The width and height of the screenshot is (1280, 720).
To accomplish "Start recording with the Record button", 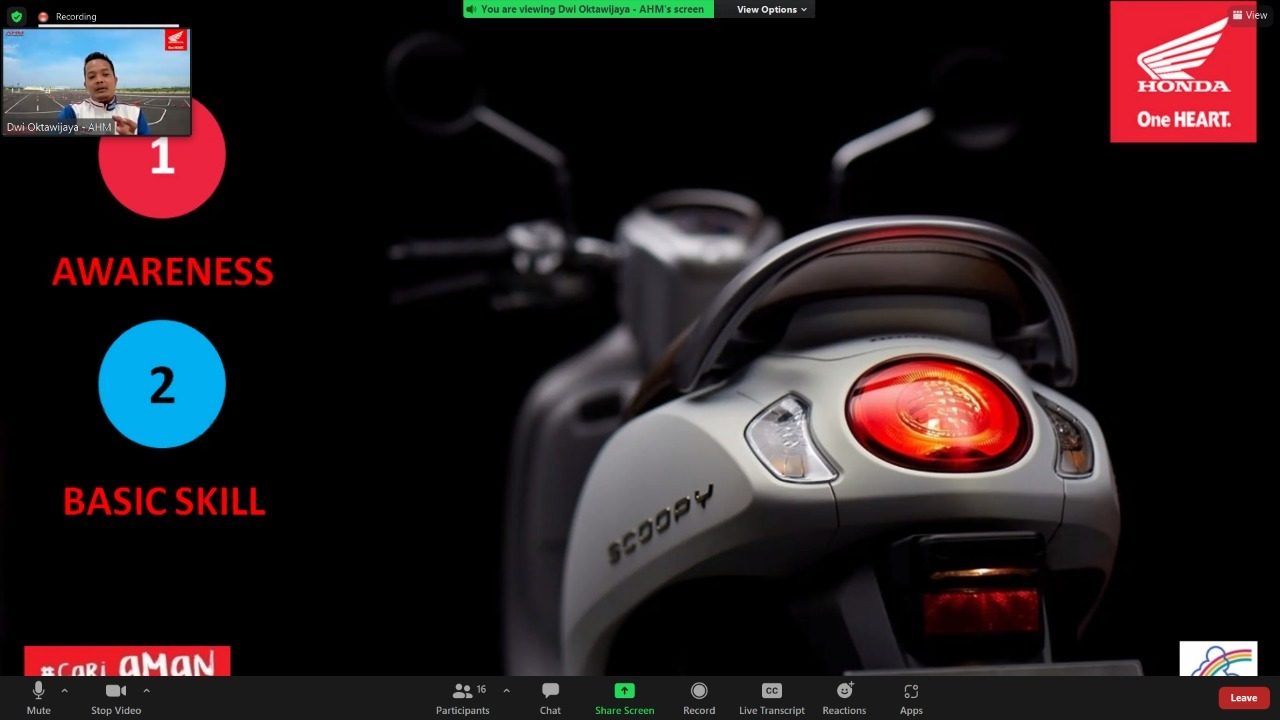I will (699, 698).
